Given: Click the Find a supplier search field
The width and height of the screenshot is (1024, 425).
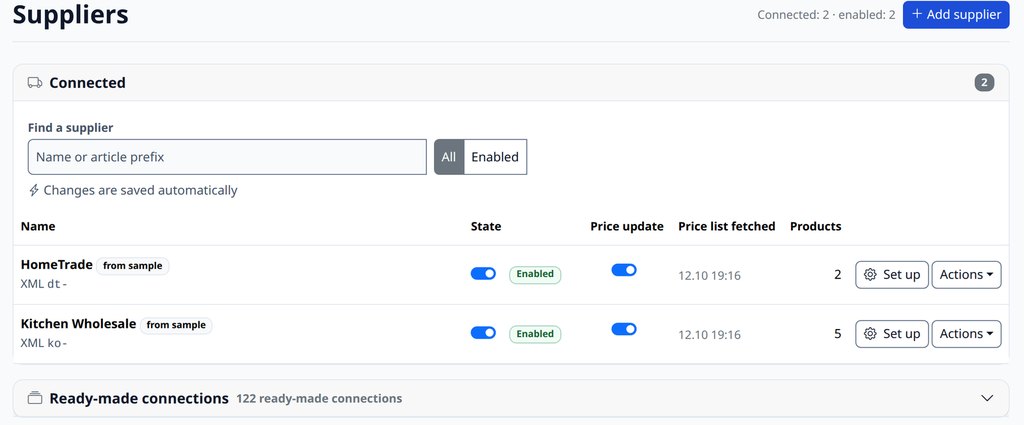Looking at the screenshot, I should (227, 157).
